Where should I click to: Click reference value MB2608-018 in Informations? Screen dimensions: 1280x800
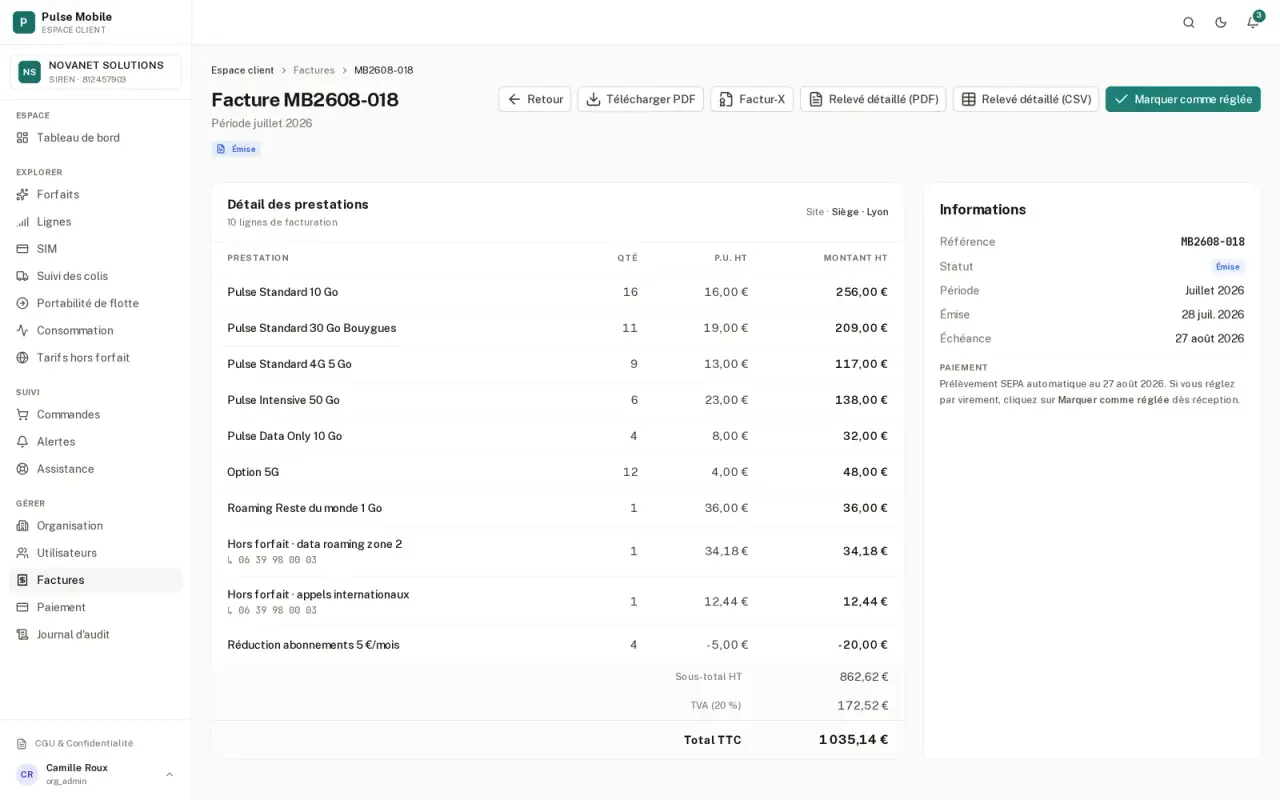(x=1212, y=242)
